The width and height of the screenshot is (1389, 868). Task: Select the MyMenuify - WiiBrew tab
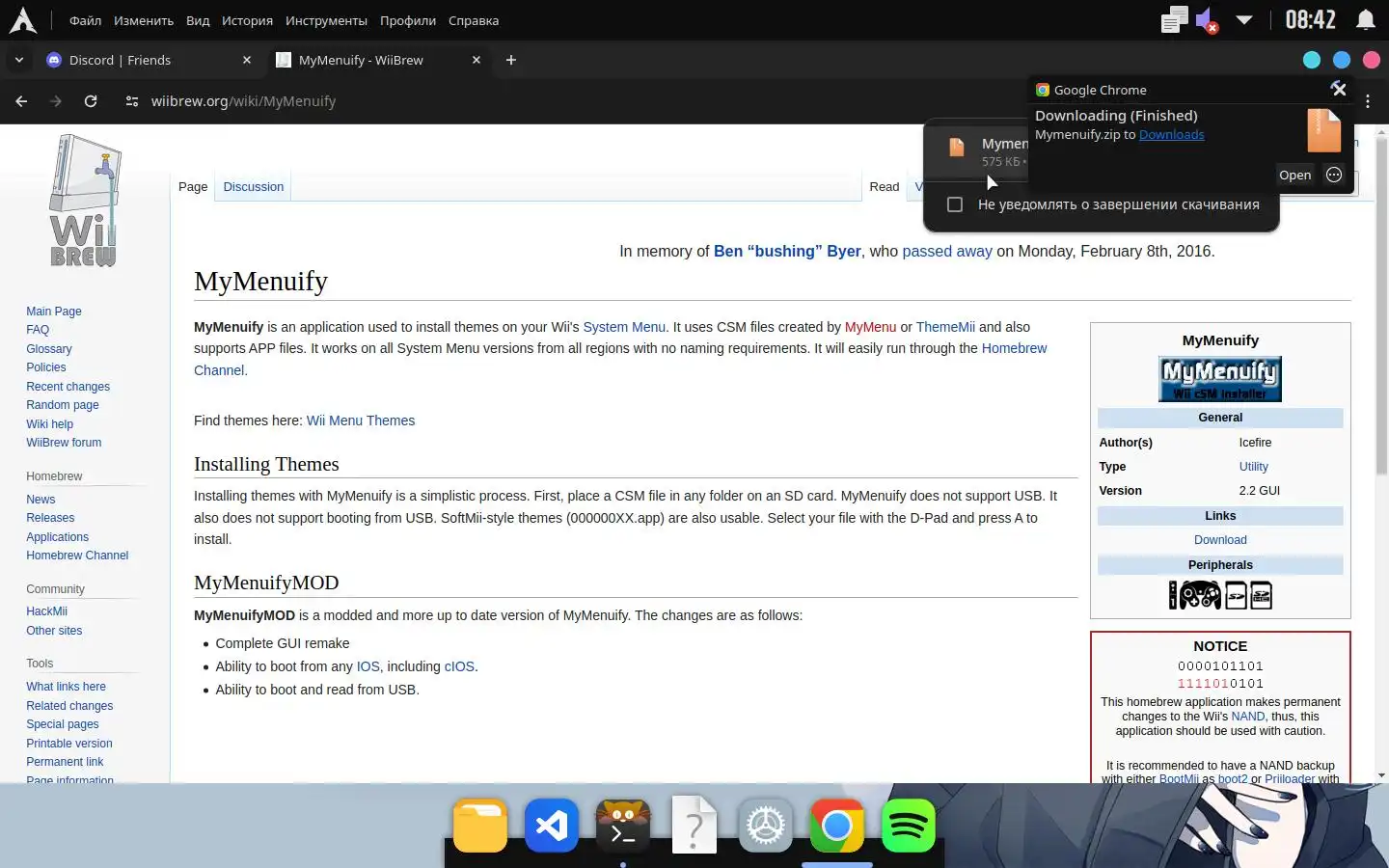(378, 60)
